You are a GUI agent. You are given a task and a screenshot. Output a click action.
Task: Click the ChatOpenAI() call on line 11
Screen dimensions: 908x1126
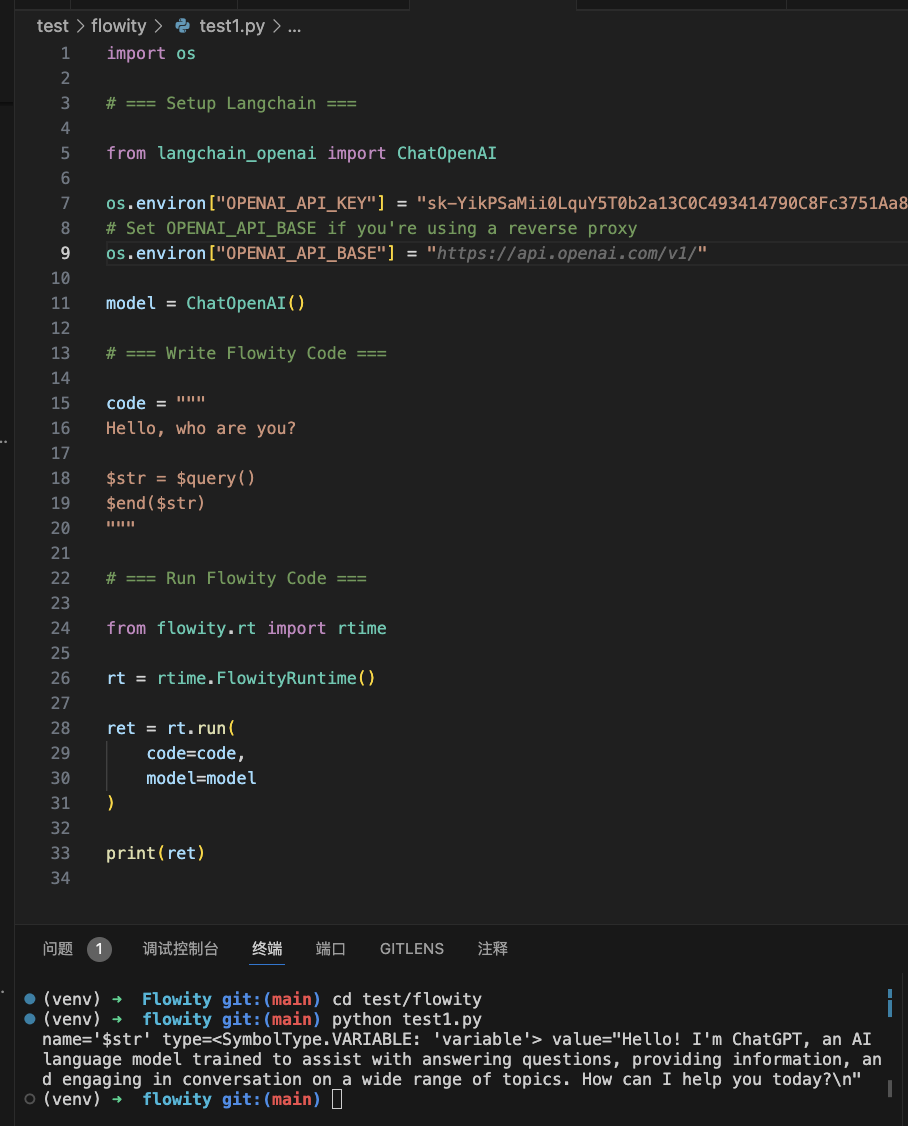pyautogui.click(x=245, y=303)
